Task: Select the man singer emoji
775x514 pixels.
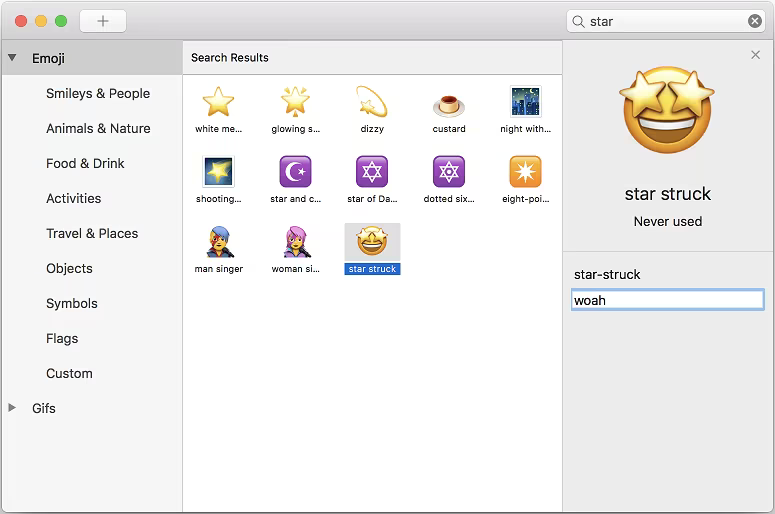Action: tap(219, 242)
